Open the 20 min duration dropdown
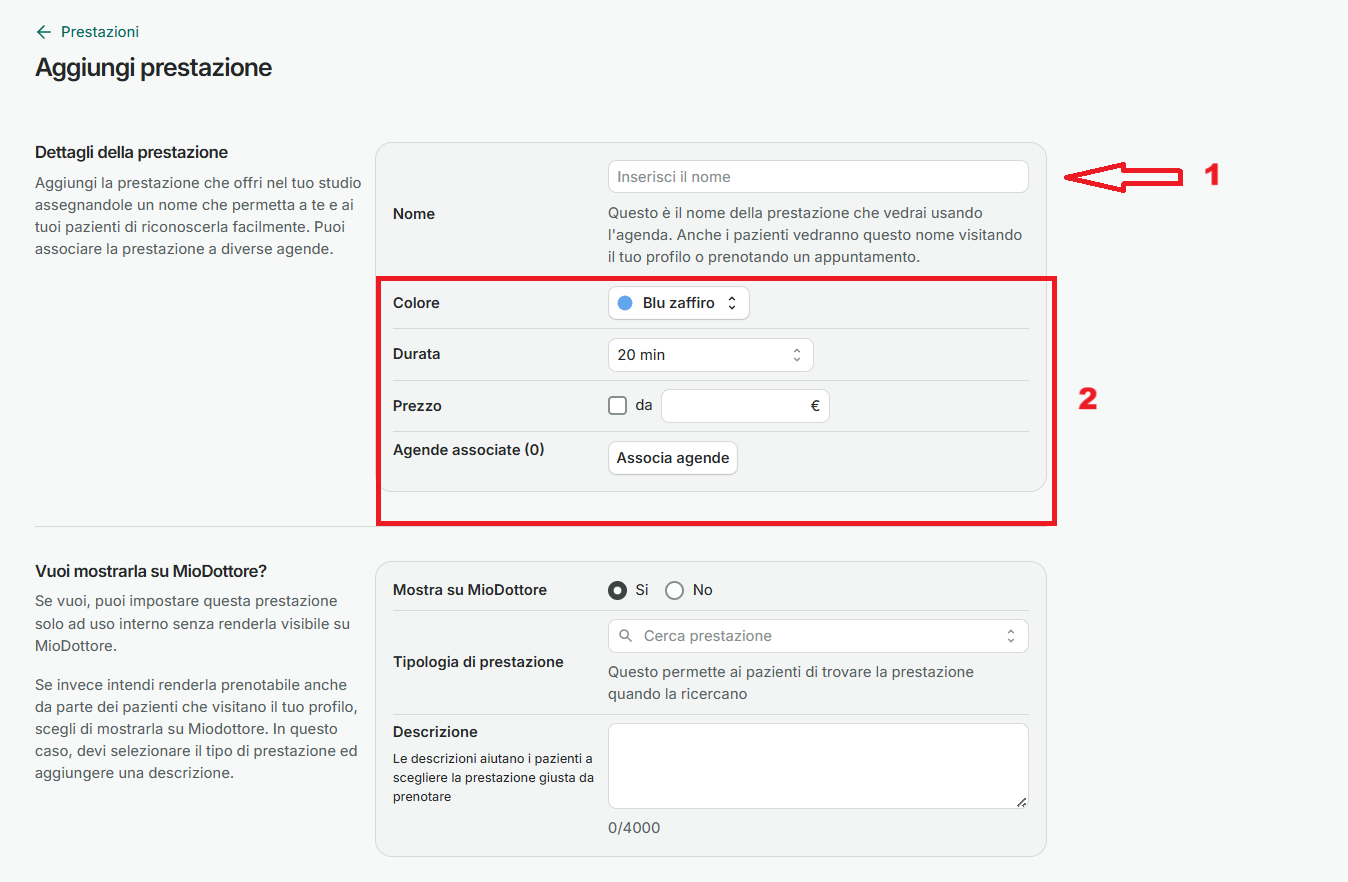 (x=711, y=355)
